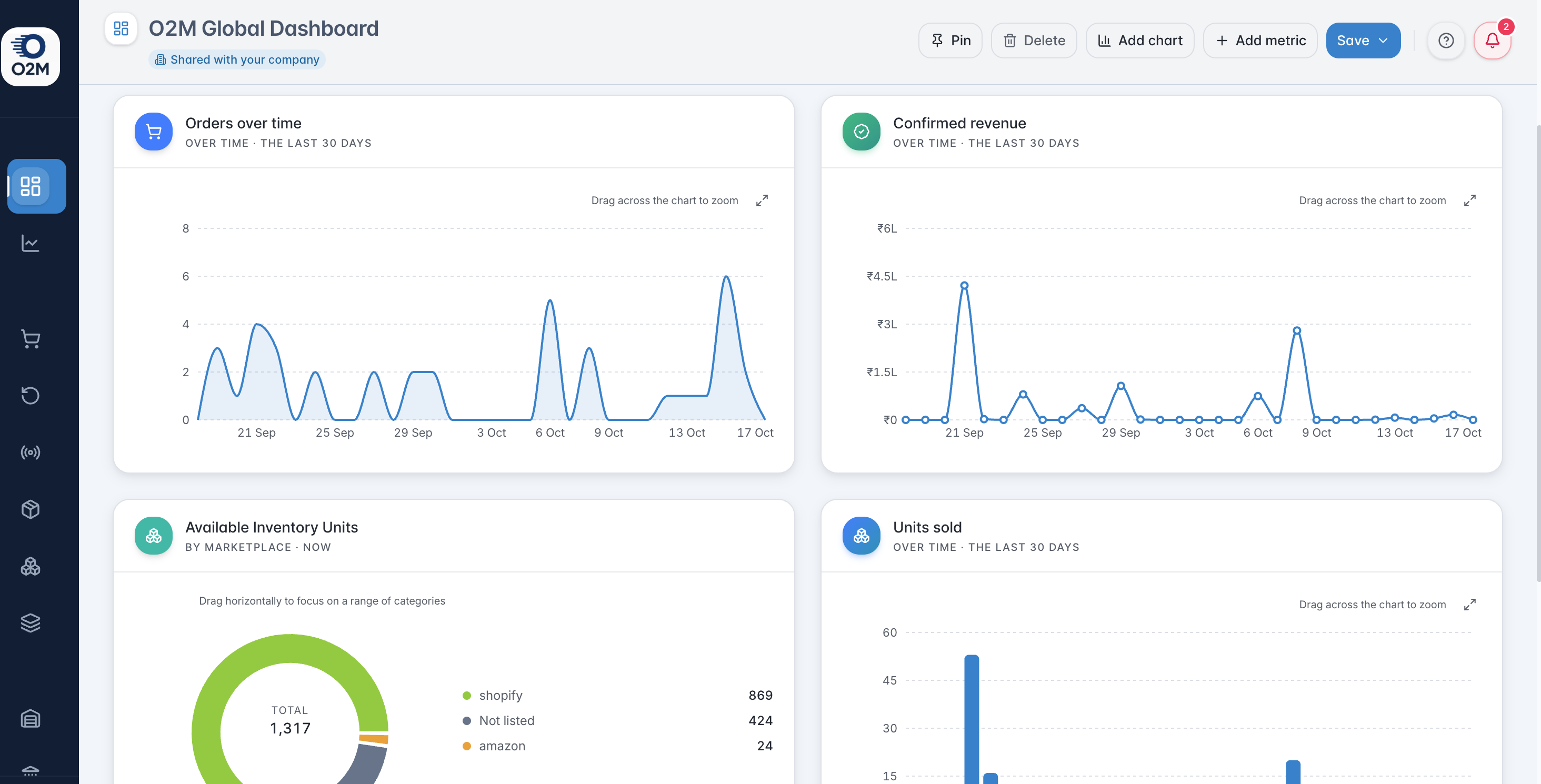Open notifications bell with 2 badge
Screen dimensions: 1541x784
(x=1493, y=41)
